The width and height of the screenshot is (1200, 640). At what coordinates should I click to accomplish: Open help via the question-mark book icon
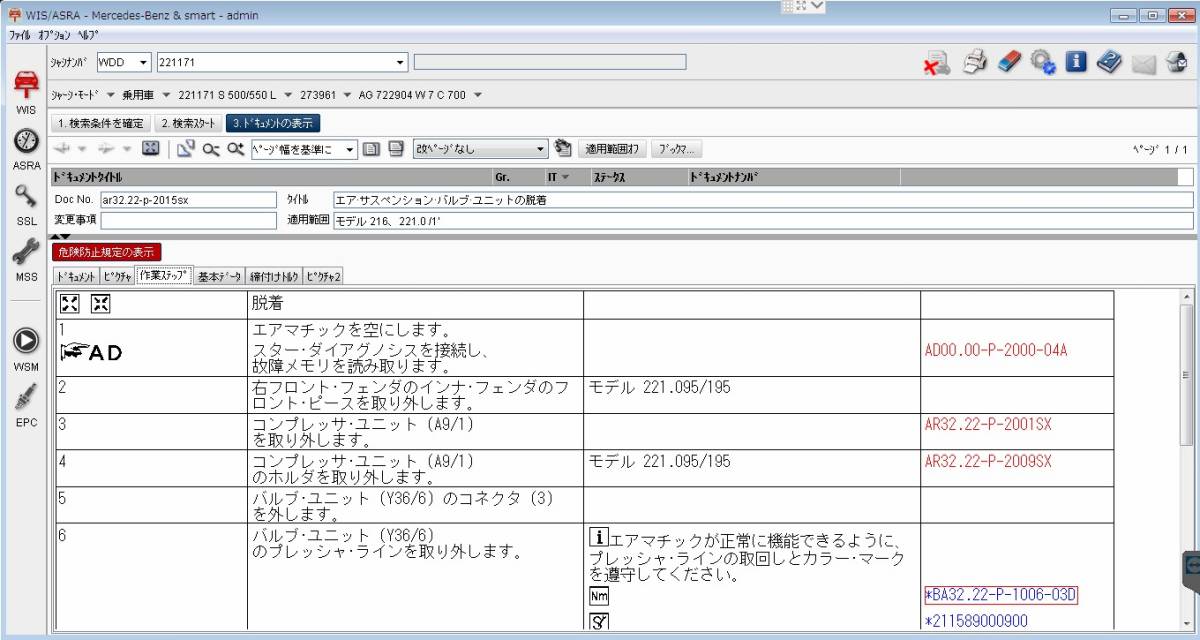1107,61
